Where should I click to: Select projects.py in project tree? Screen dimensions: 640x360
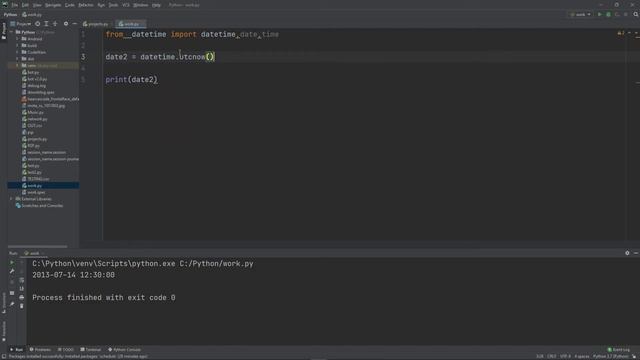click(x=35, y=139)
